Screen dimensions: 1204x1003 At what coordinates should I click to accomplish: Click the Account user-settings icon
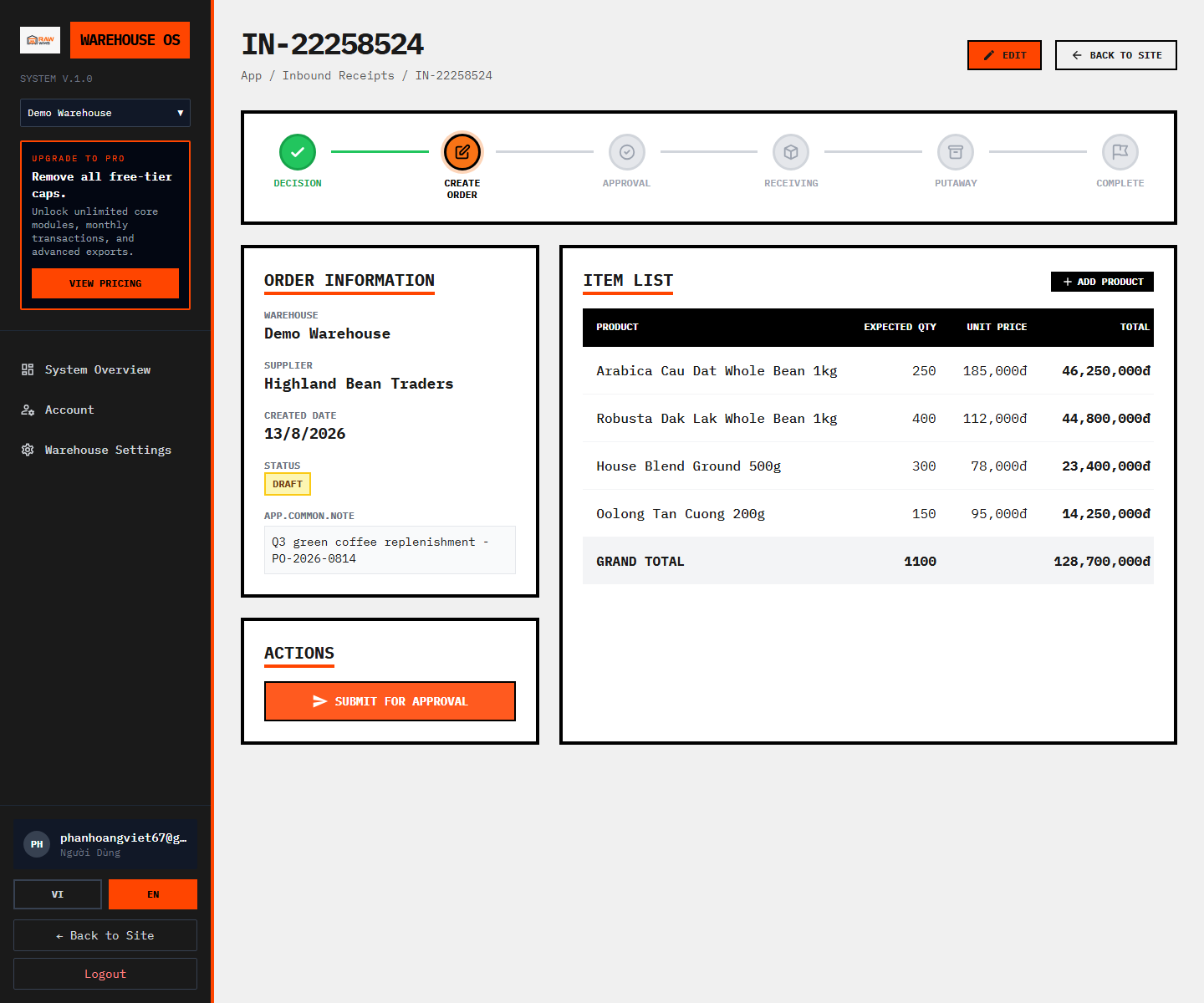(x=28, y=410)
